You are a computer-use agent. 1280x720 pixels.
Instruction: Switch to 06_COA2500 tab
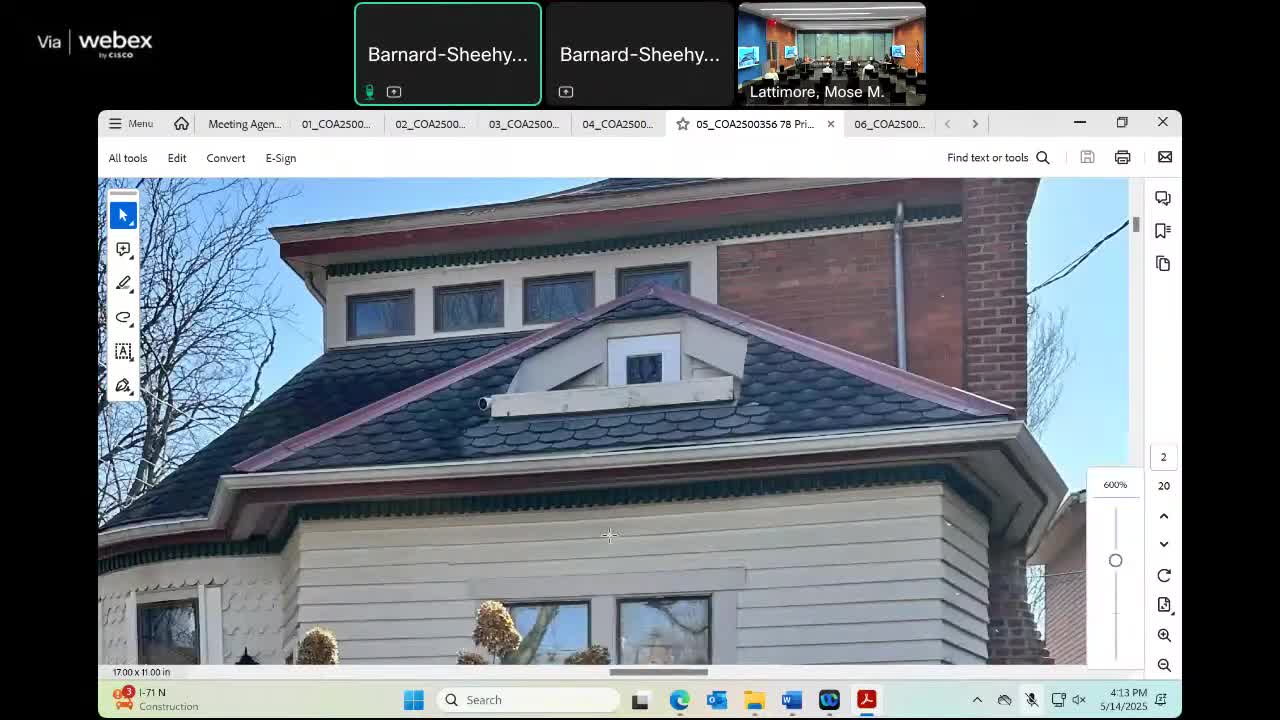(x=889, y=124)
